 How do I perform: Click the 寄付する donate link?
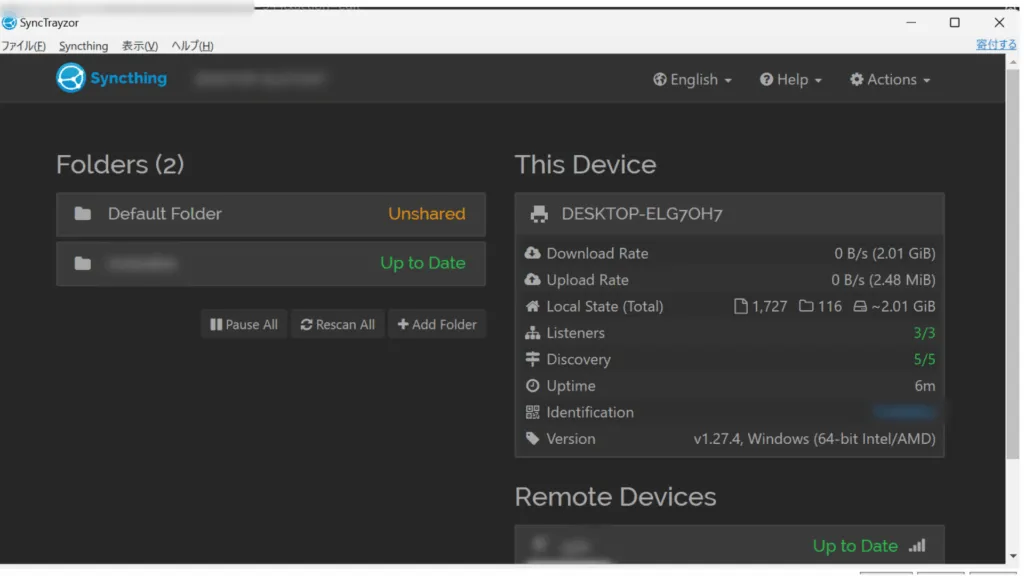pyautogui.click(x=996, y=44)
